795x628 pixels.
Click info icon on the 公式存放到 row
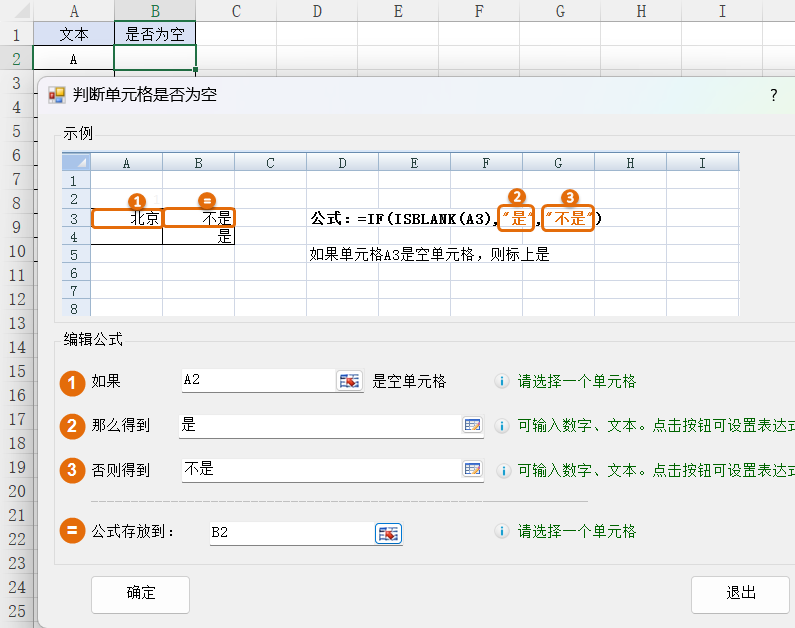(x=503, y=532)
